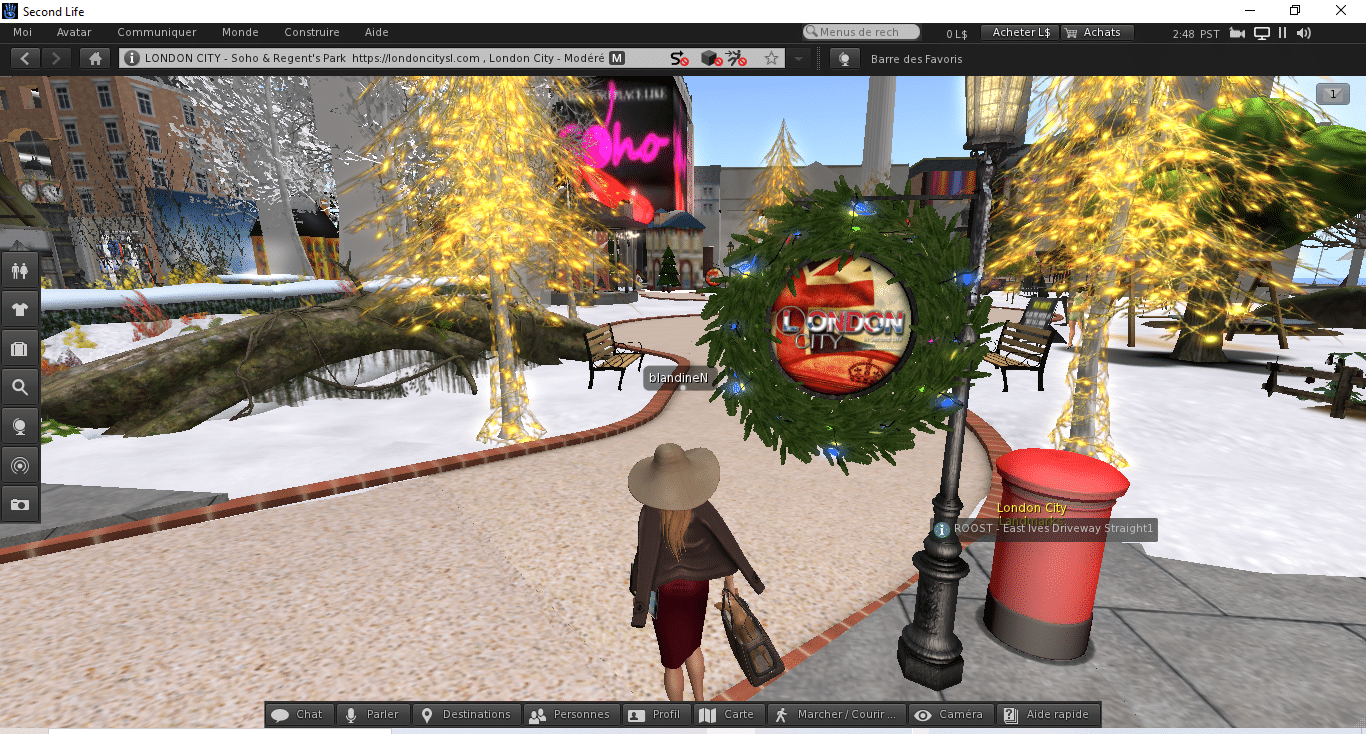The width and height of the screenshot is (1366, 734).
Task: Pause all media with the pause icon
Action: 1283,33
